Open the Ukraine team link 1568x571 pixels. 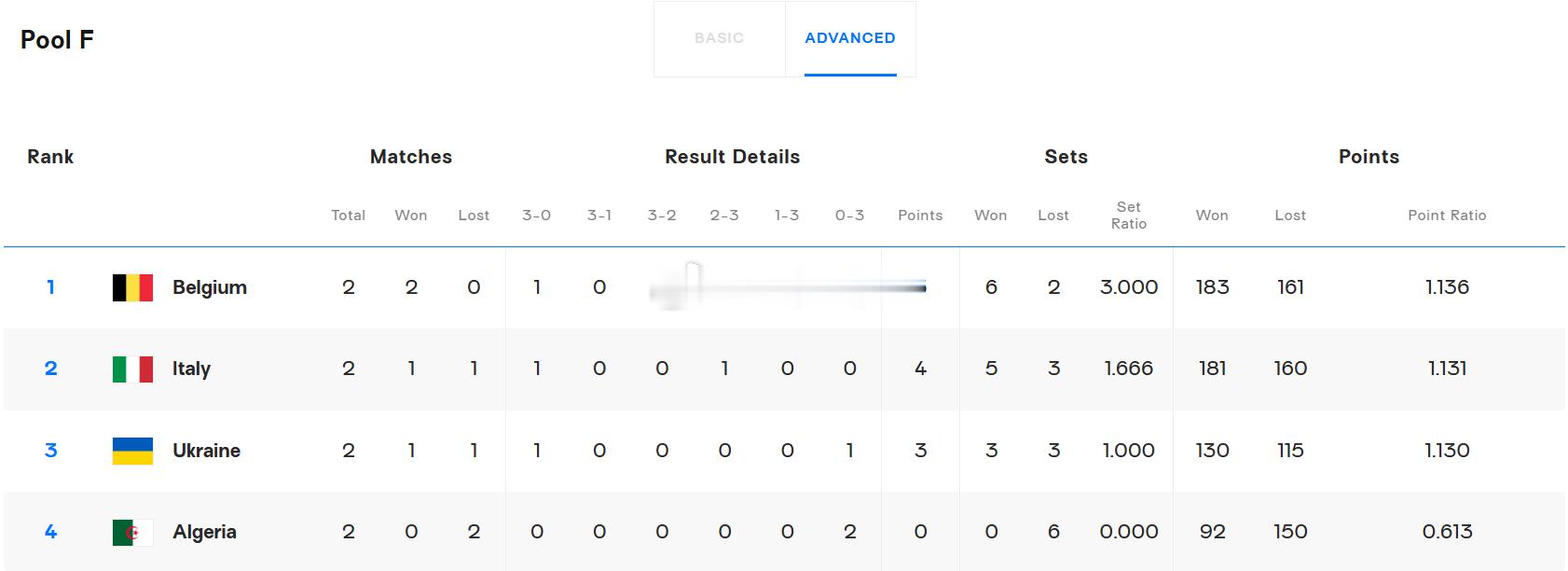pyautogui.click(x=206, y=451)
